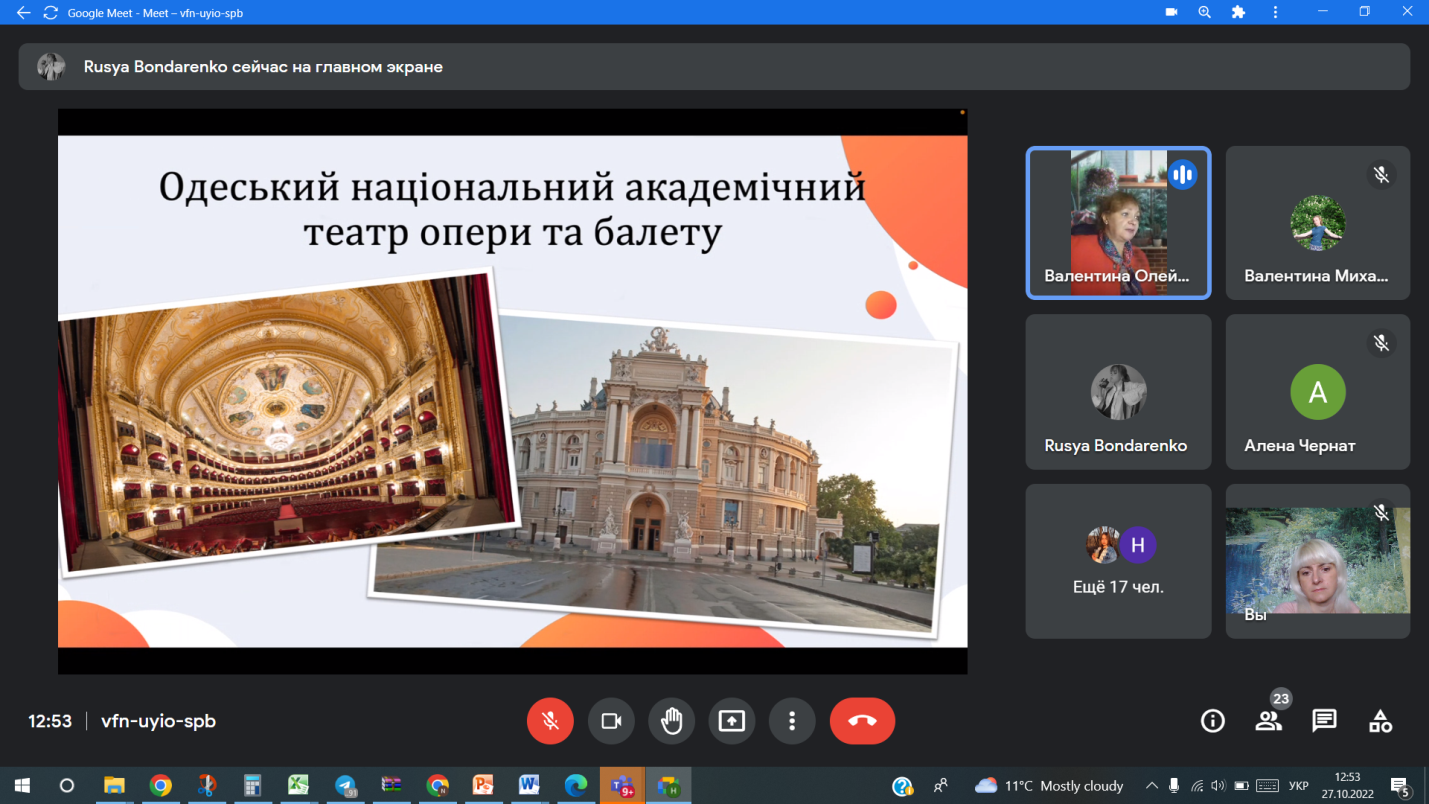Open the 'Ещё 17 чел.' tile
Image resolution: width=1429 pixels, height=804 pixels.
pyautogui.click(x=1118, y=561)
